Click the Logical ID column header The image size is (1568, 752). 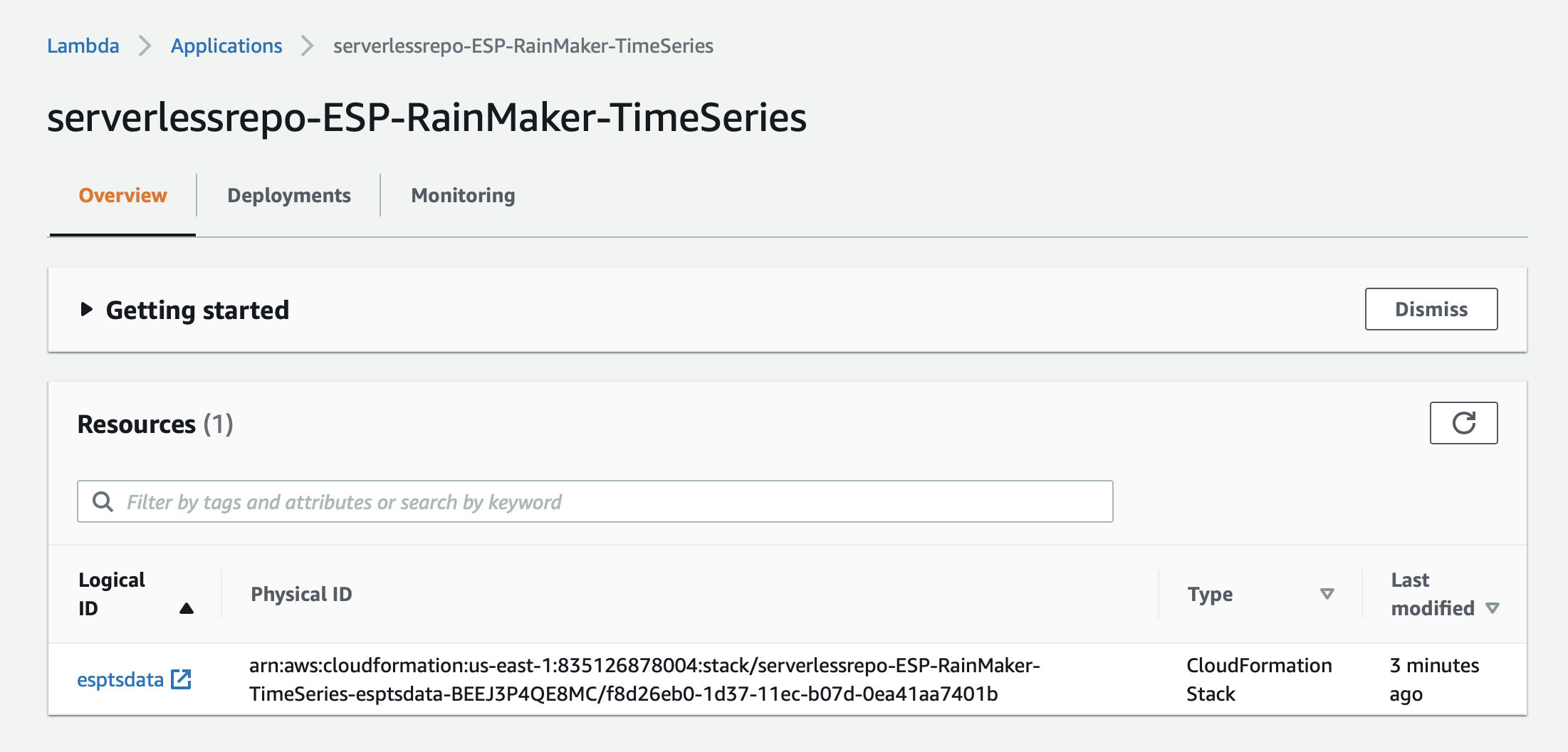click(112, 594)
